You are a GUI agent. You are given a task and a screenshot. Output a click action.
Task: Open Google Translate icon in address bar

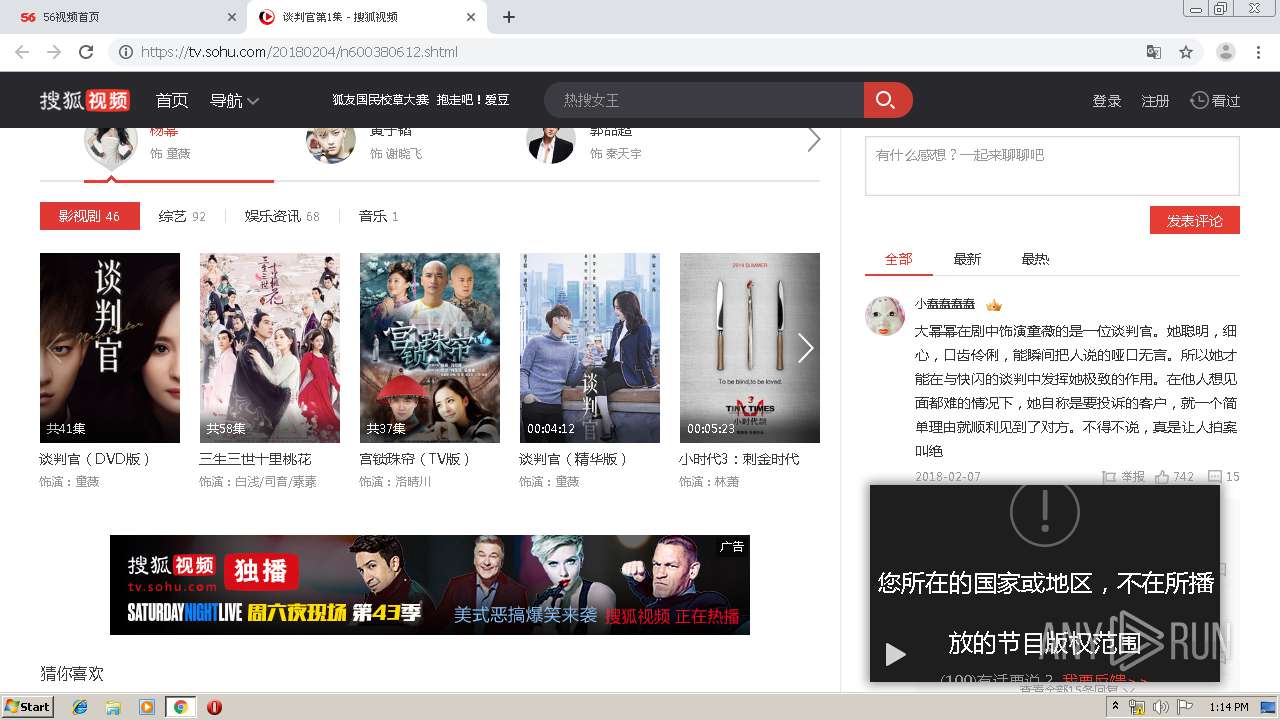[1154, 52]
